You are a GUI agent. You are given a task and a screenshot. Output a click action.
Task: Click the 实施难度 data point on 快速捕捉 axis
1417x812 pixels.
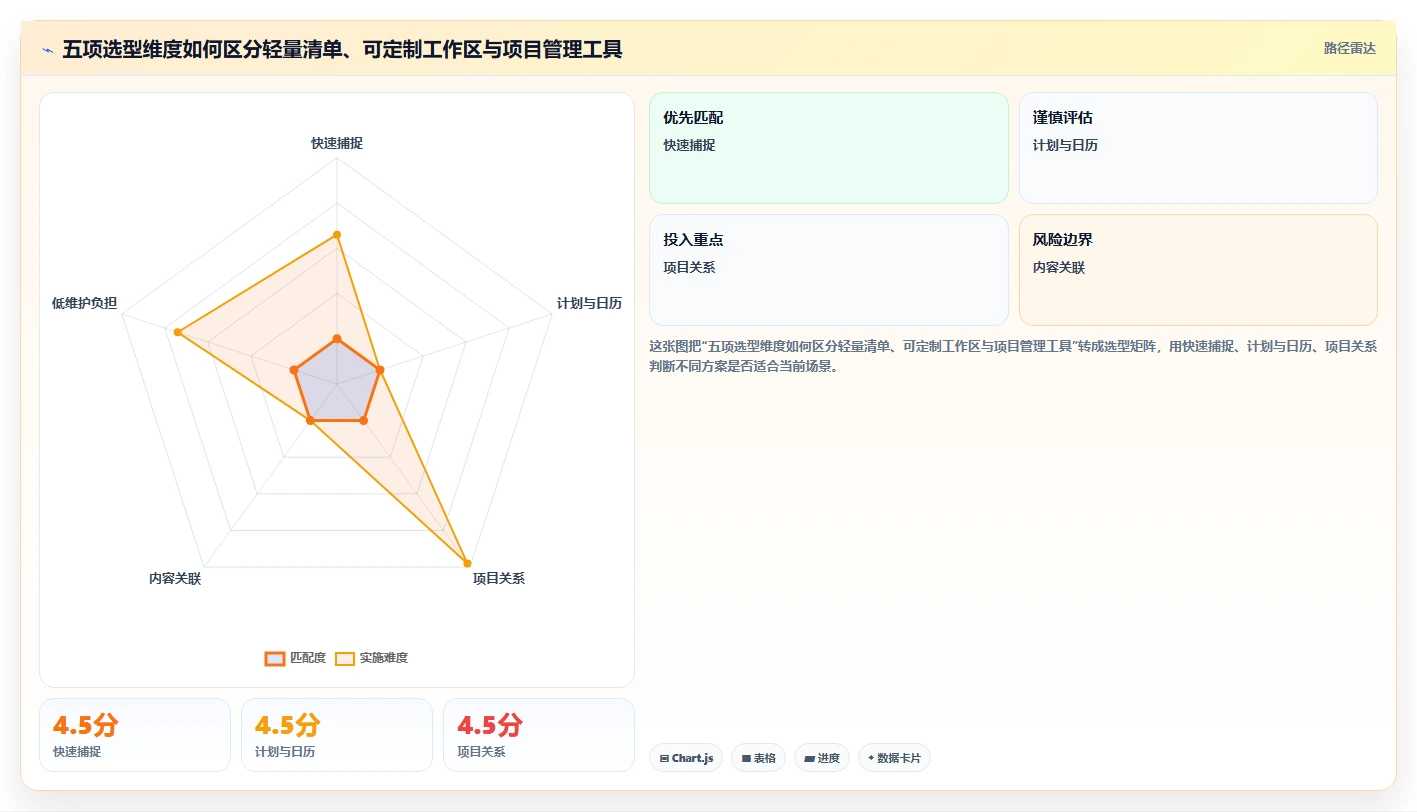[x=337, y=235]
